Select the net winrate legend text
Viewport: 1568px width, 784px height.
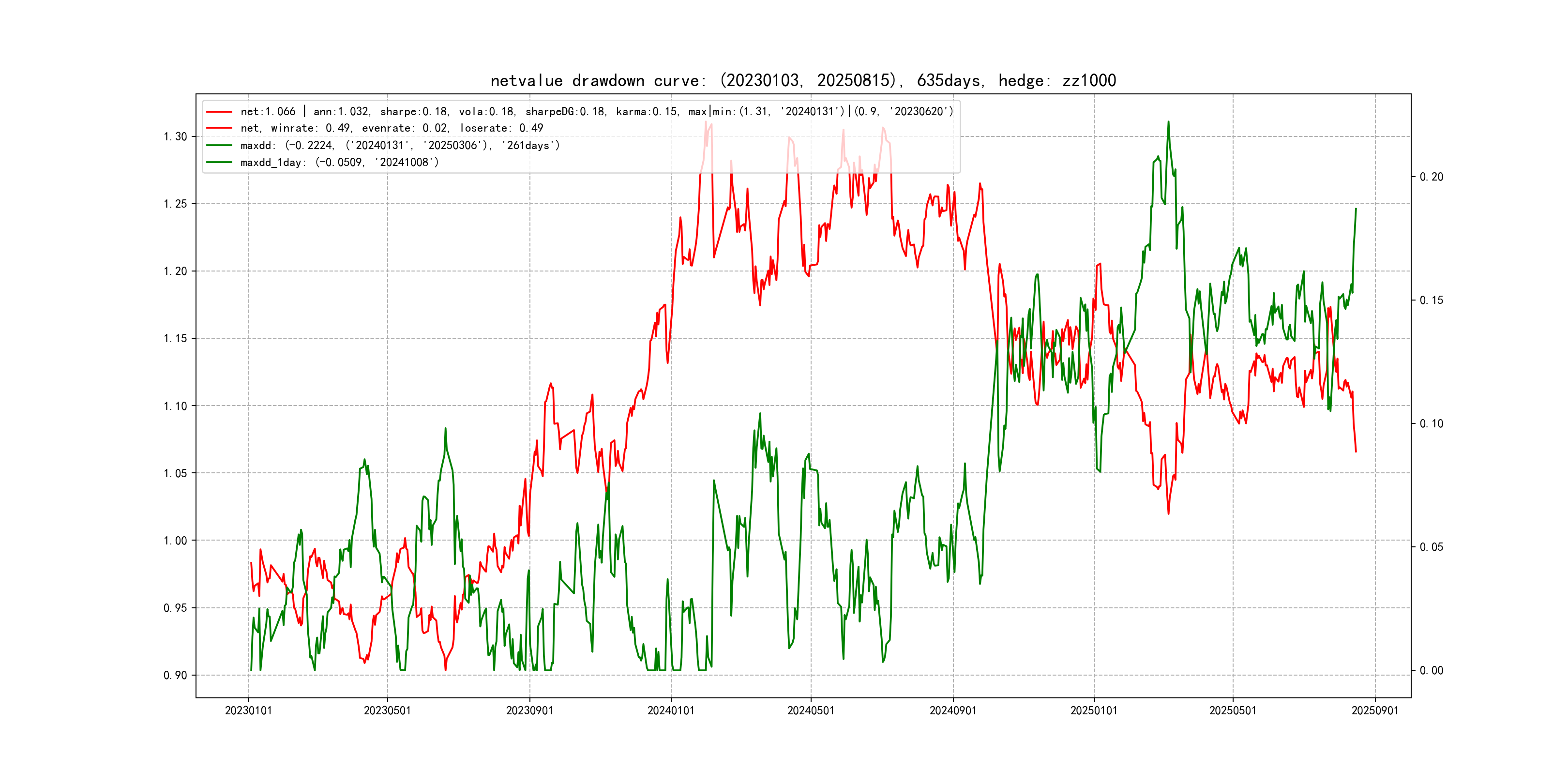tap(392, 128)
